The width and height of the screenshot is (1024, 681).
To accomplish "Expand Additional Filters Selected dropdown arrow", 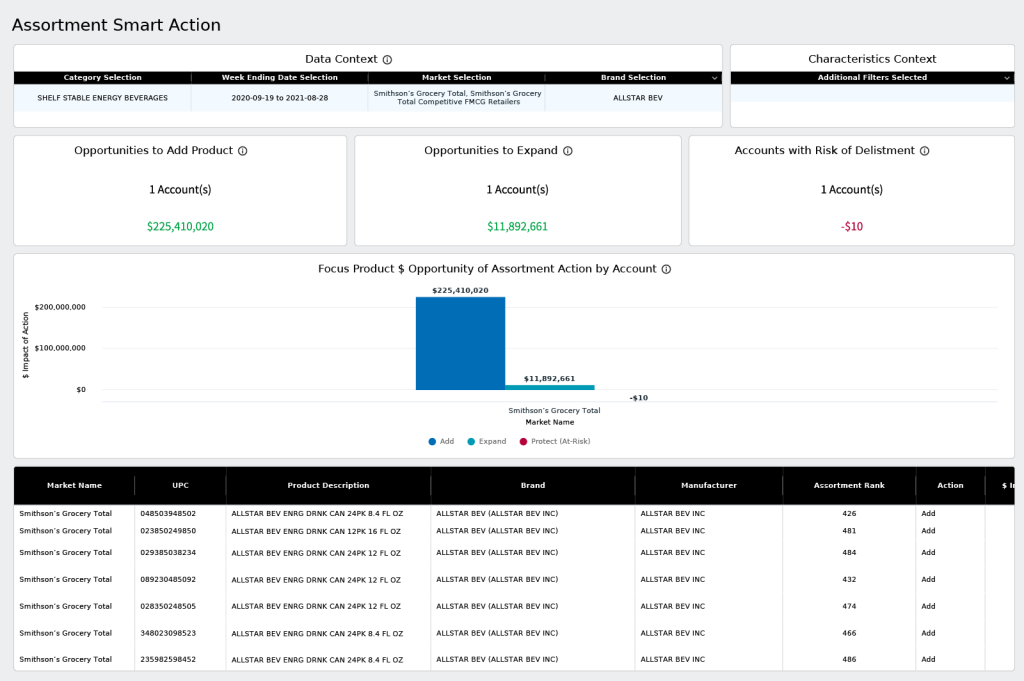I will click(1006, 78).
